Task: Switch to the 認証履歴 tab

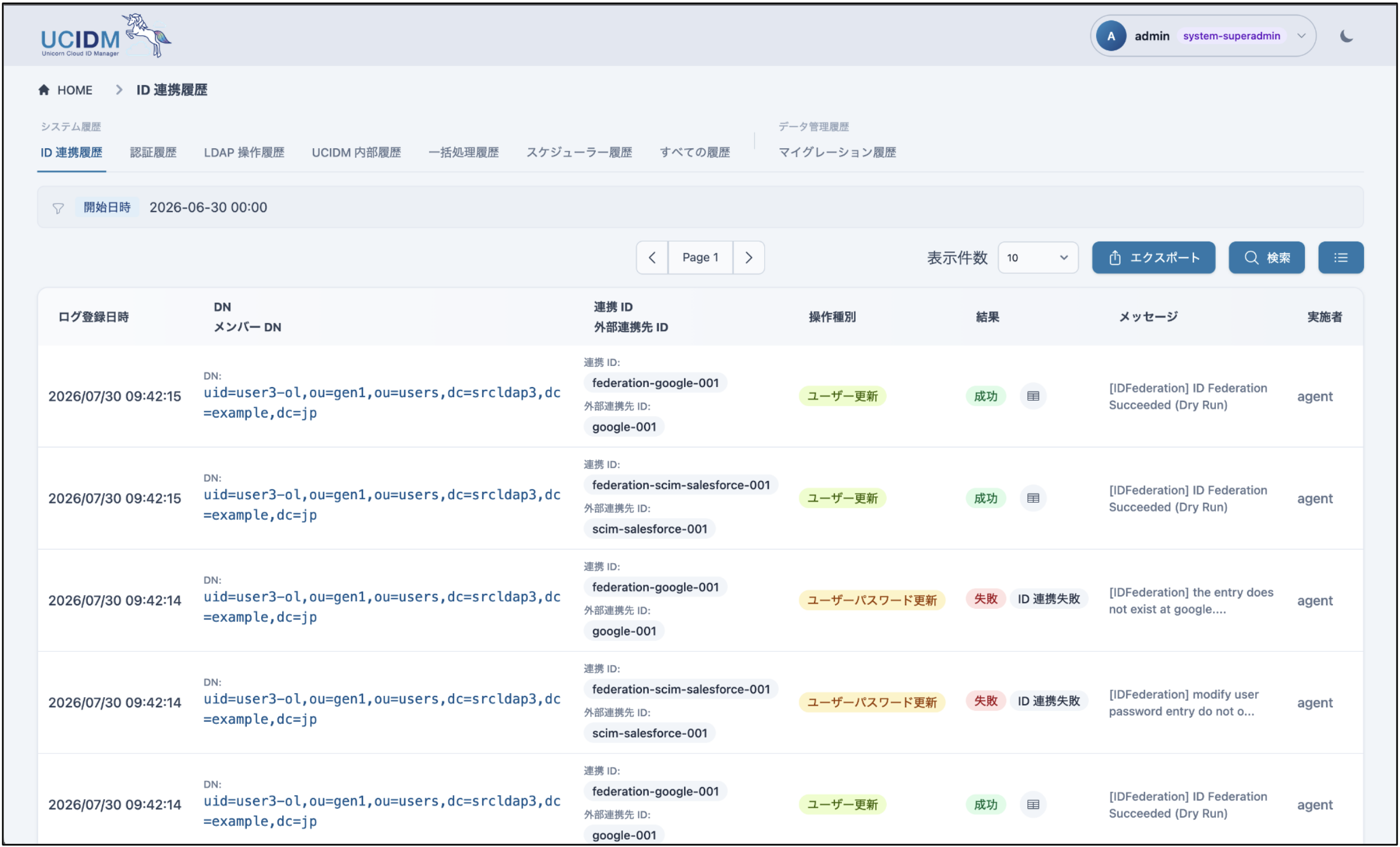Action: [x=153, y=152]
